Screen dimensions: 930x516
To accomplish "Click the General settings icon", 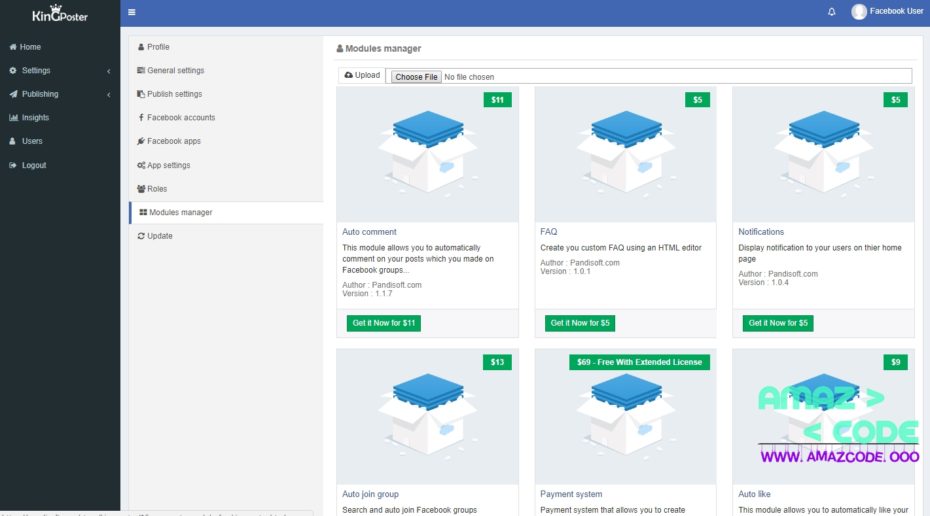I will coord(141,70).
